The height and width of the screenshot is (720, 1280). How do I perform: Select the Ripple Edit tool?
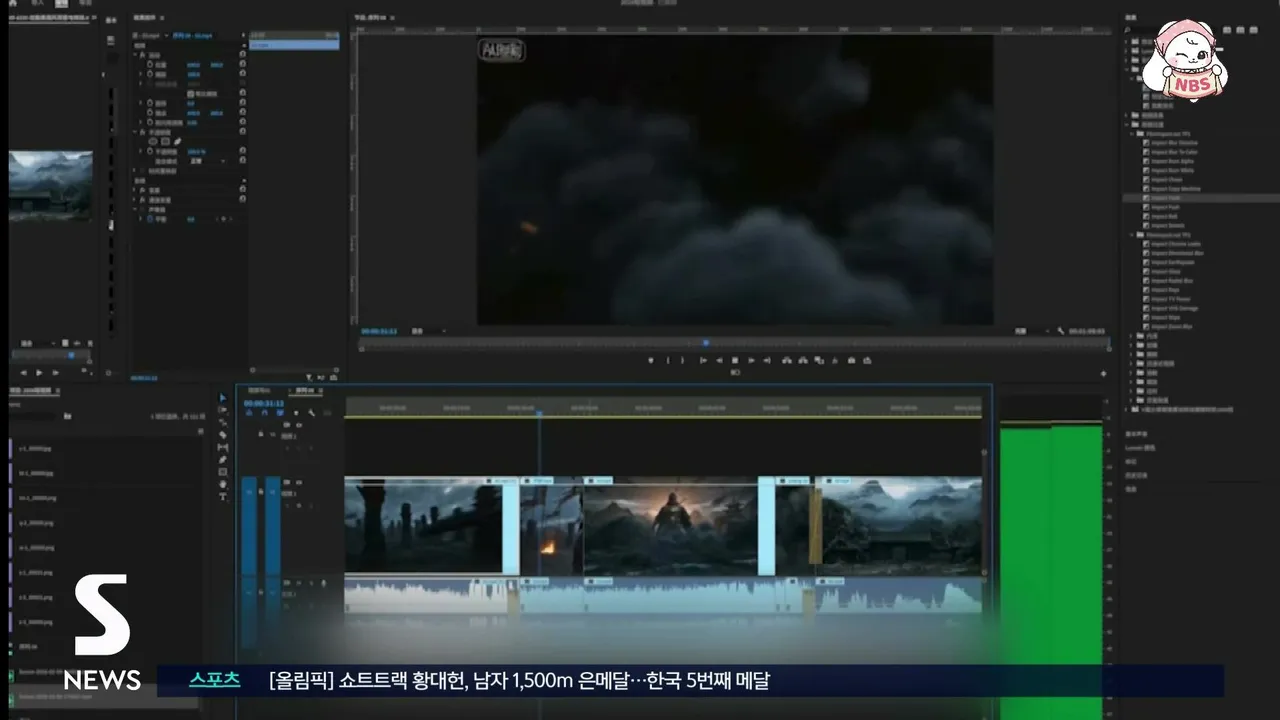[222, 422]
